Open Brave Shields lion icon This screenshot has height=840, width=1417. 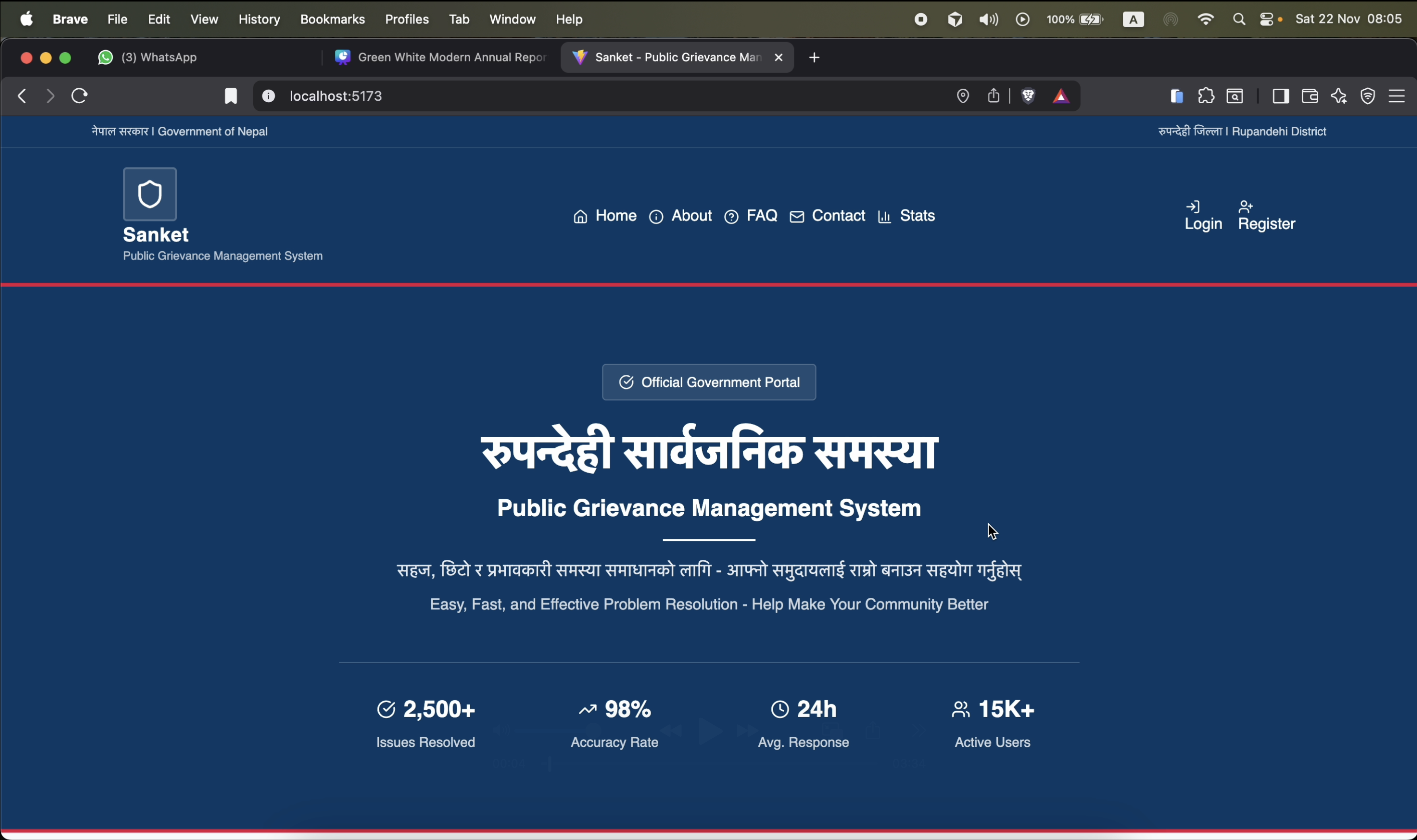1028,96
